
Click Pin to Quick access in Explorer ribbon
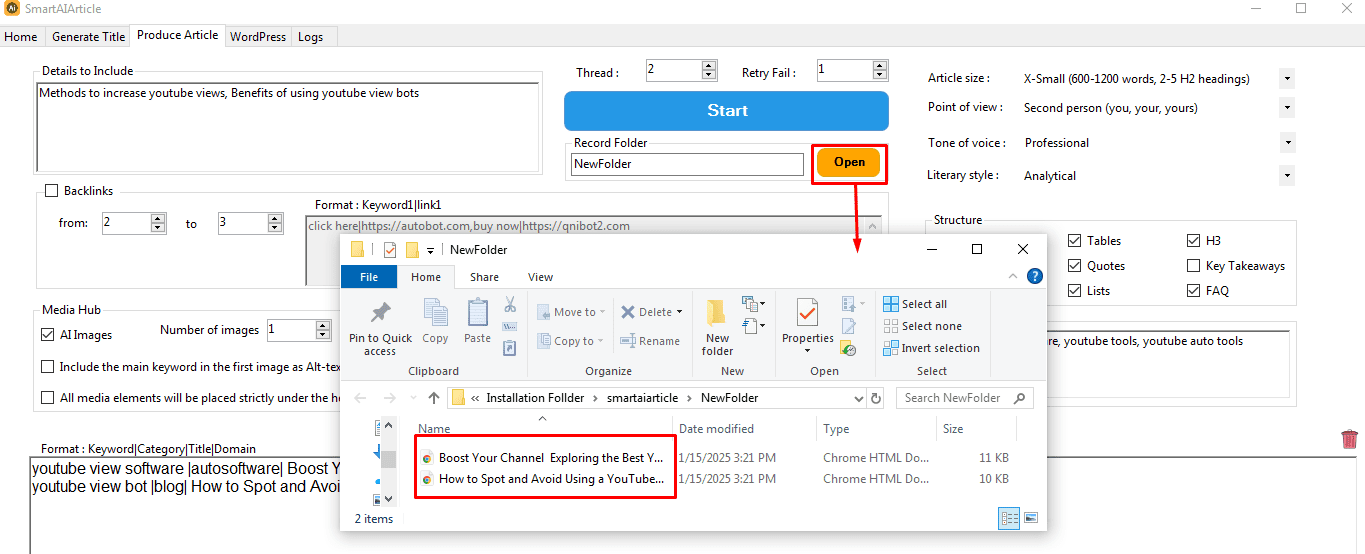click(380, 327)
